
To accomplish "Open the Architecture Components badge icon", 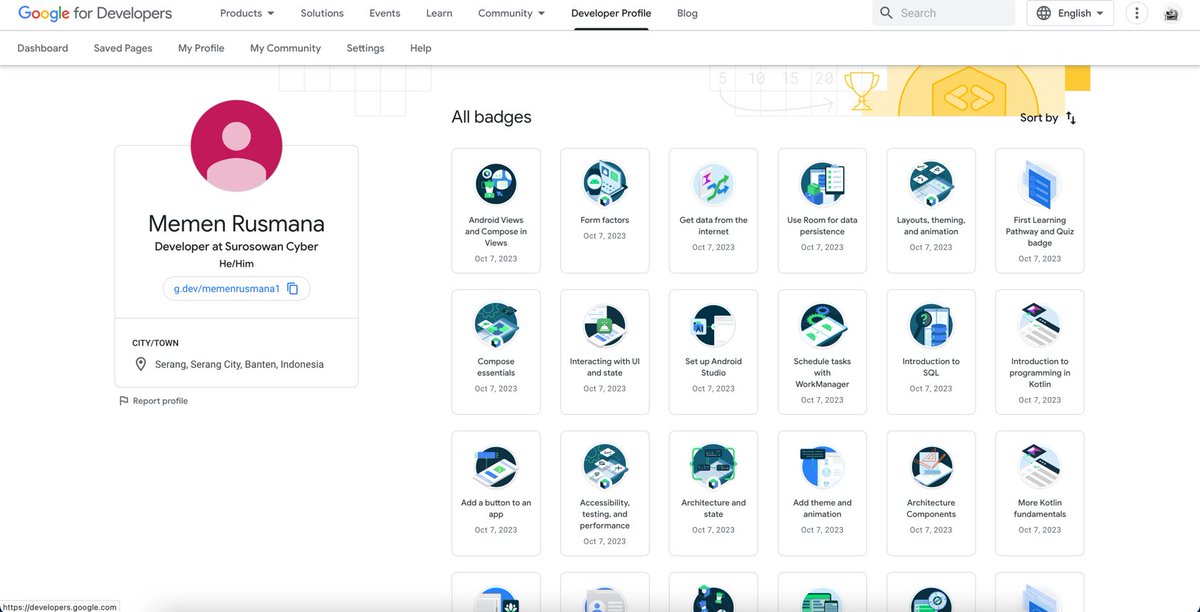I will 931,466.
